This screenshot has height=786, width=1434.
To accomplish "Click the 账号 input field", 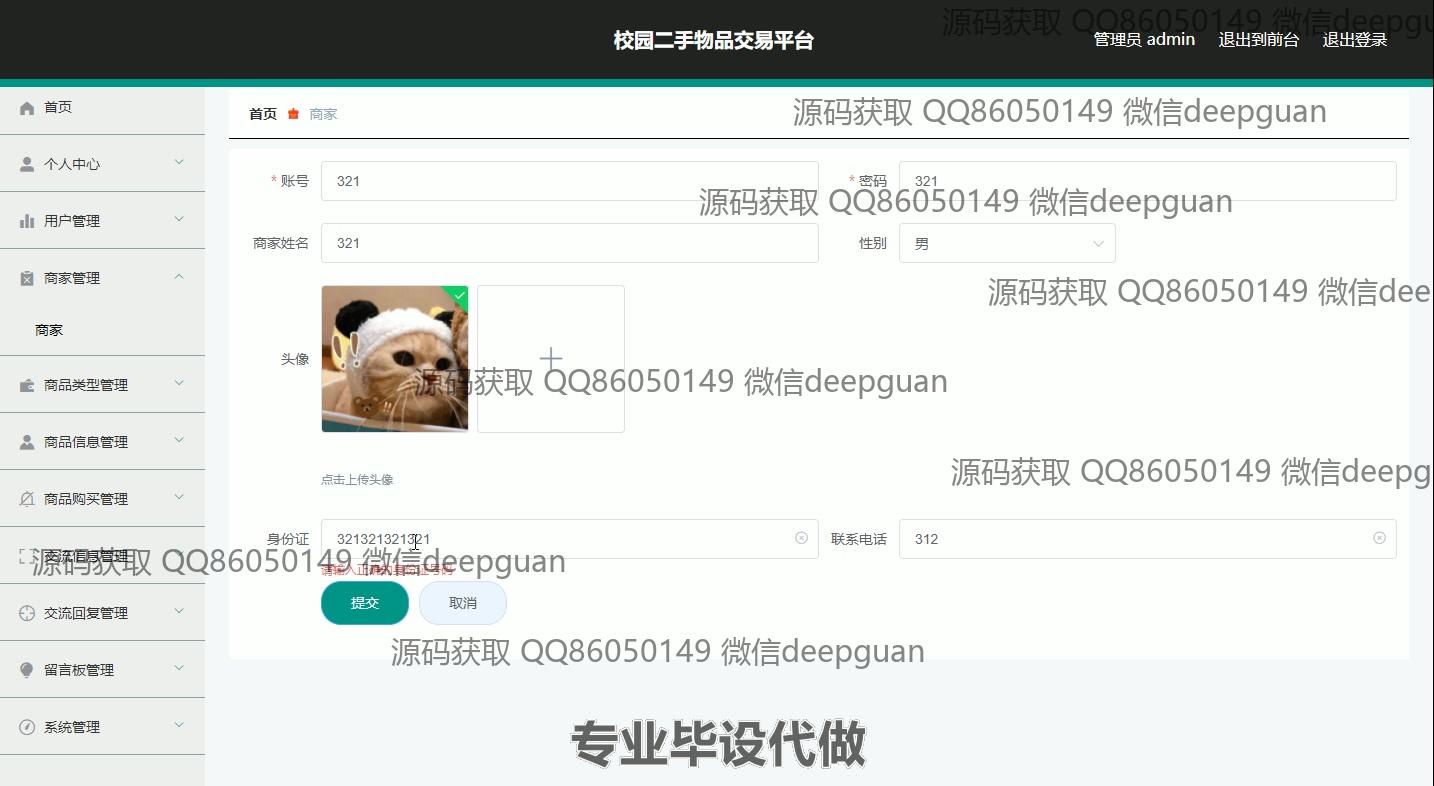I will point(570,181).
